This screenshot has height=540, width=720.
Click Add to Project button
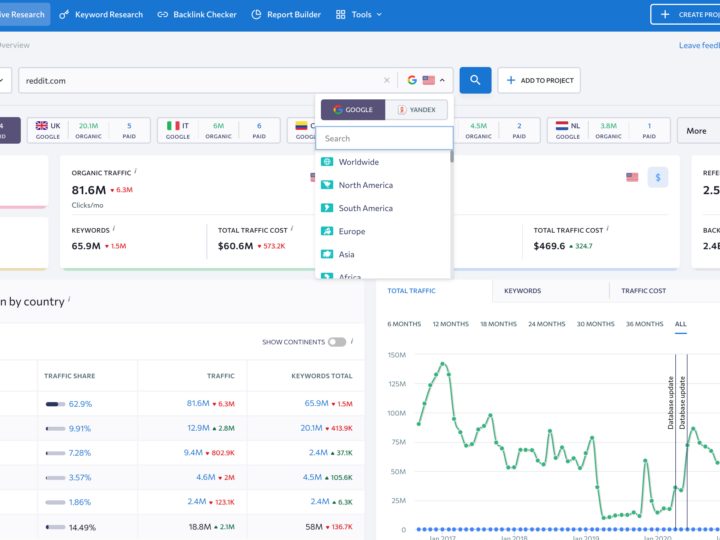539,80
